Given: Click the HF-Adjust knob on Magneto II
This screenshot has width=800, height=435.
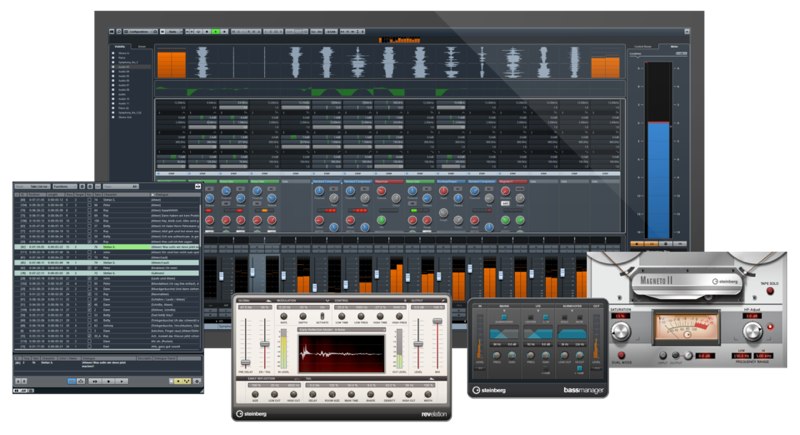Looking at the screenshot, I should [x=753, y=331].
